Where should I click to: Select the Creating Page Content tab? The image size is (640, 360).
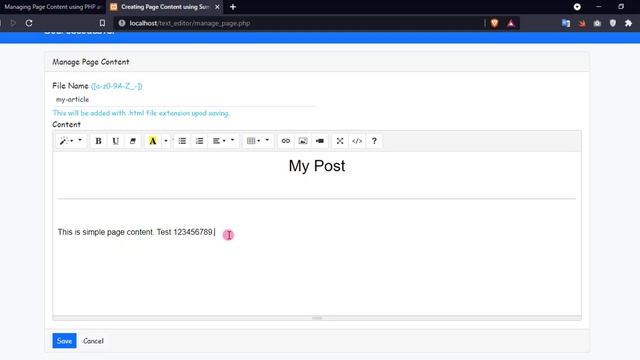(x=164, y=7)
